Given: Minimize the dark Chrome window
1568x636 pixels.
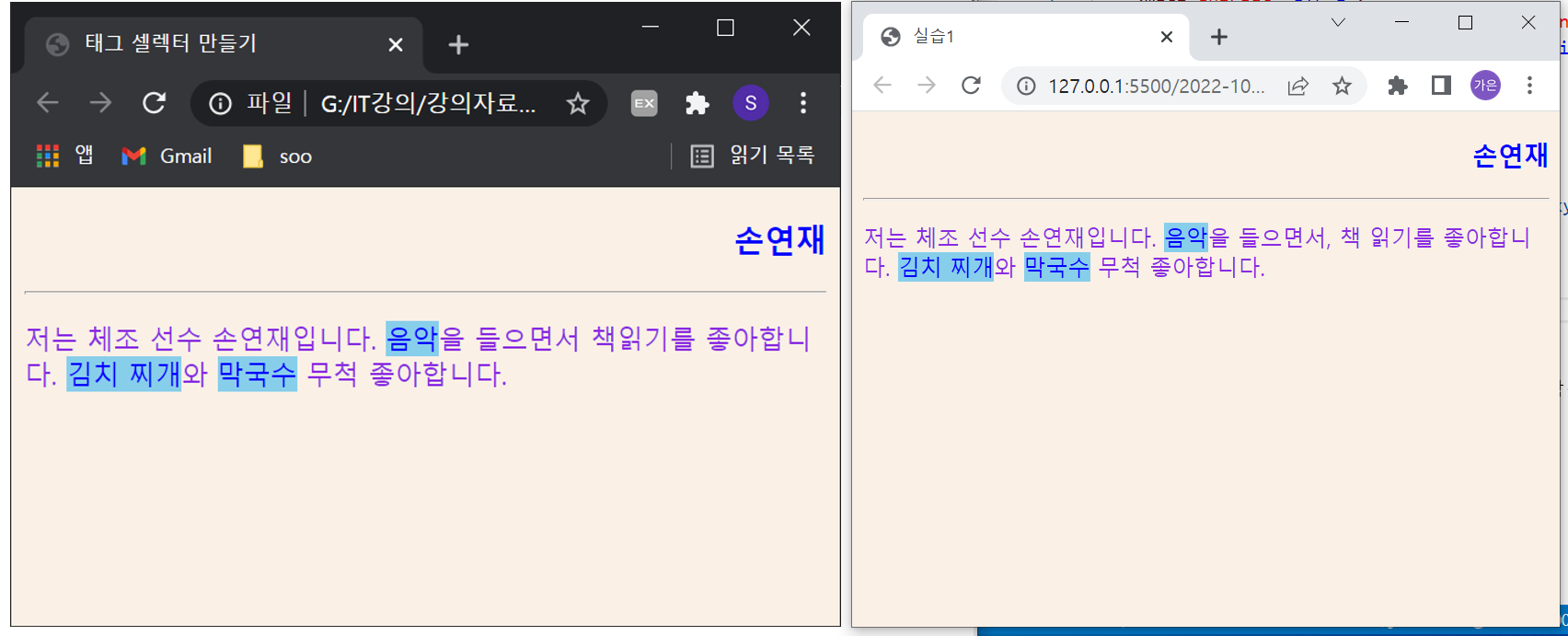Looking at the screenshot, I should click(651, 28).
